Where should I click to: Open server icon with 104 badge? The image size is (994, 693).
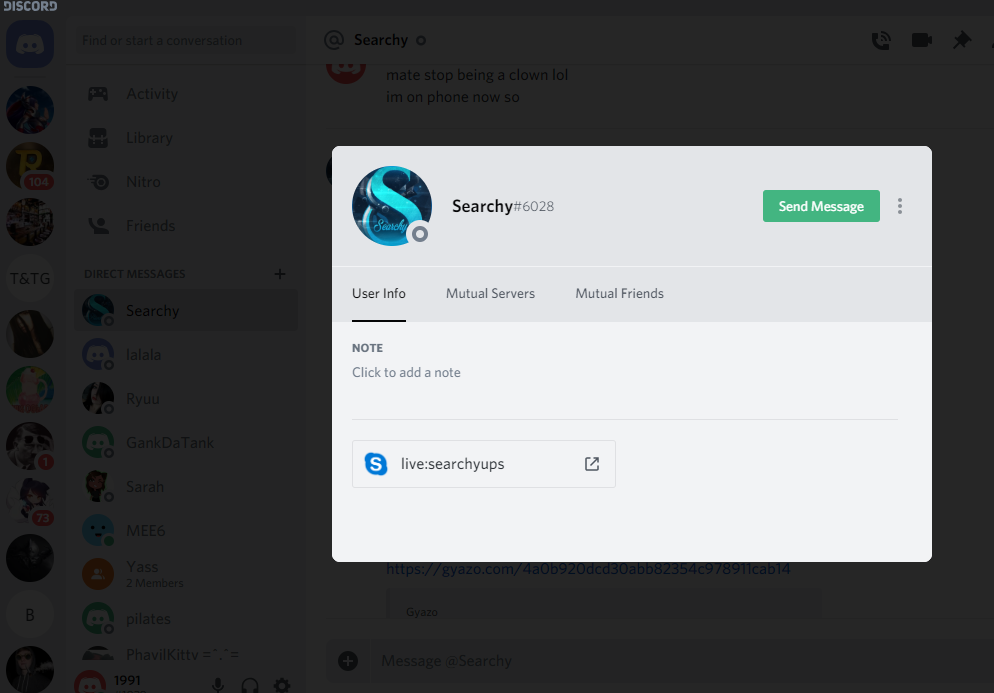pyautogui.click(x=30, y=165)
